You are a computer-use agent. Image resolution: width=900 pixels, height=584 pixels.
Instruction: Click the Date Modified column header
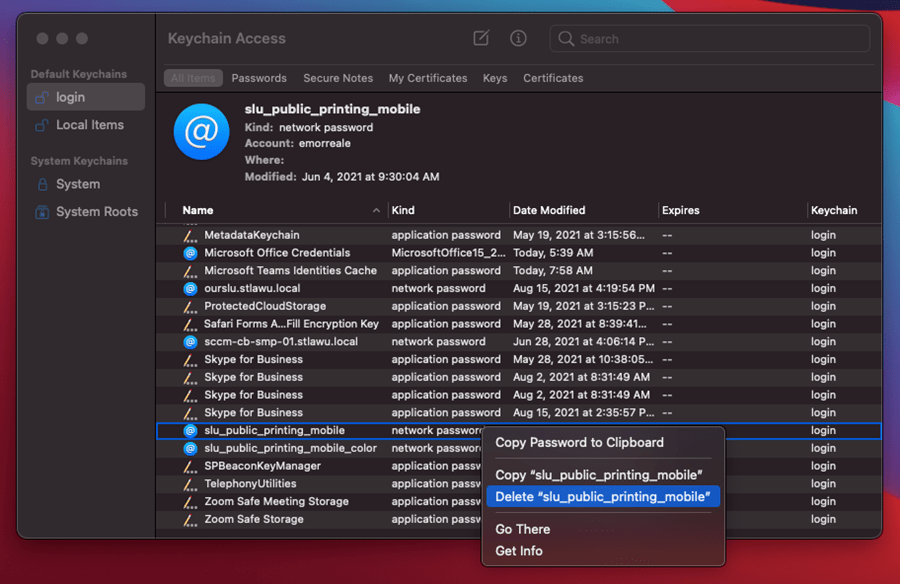(x=548, y=210)
